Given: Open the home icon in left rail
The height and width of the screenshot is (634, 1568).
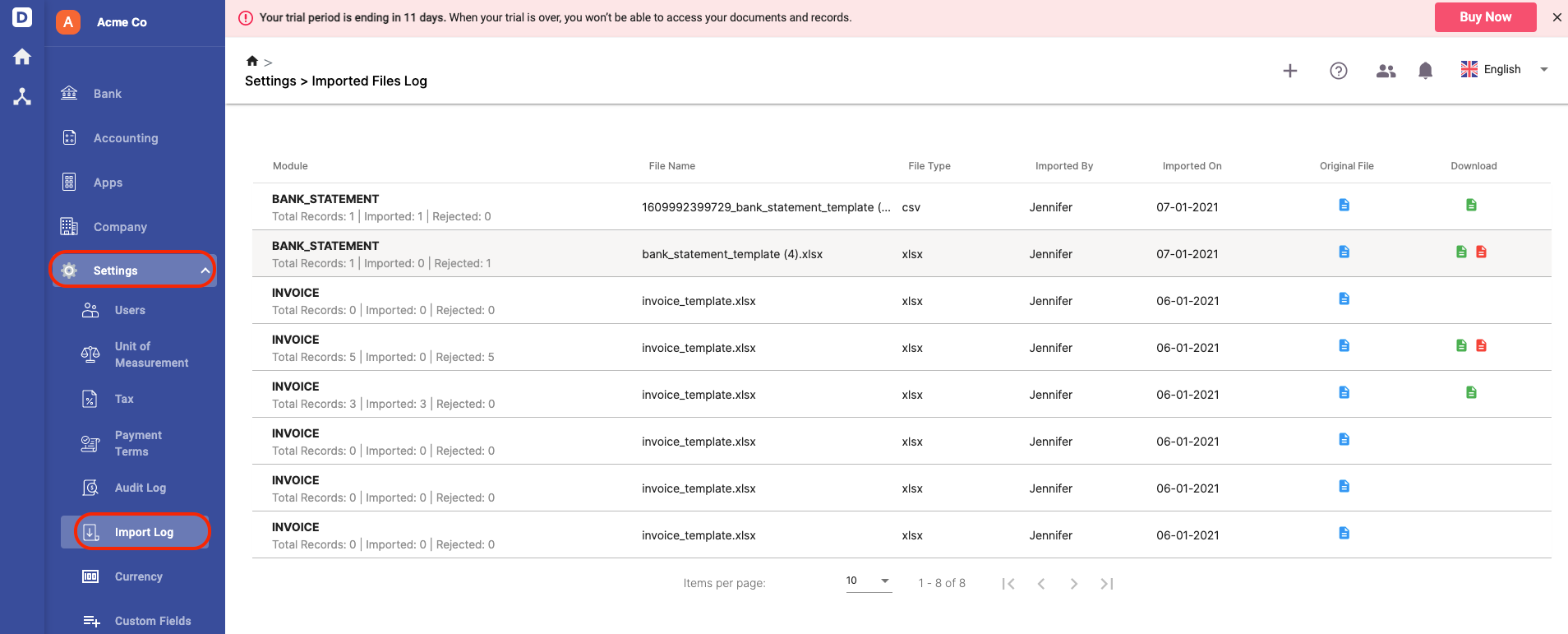Looking at the screenshot, I should coord(22,57).
